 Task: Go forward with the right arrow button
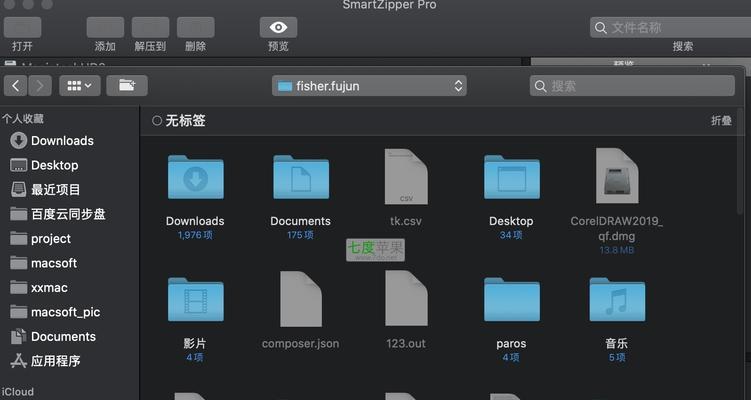click(40, 86)
